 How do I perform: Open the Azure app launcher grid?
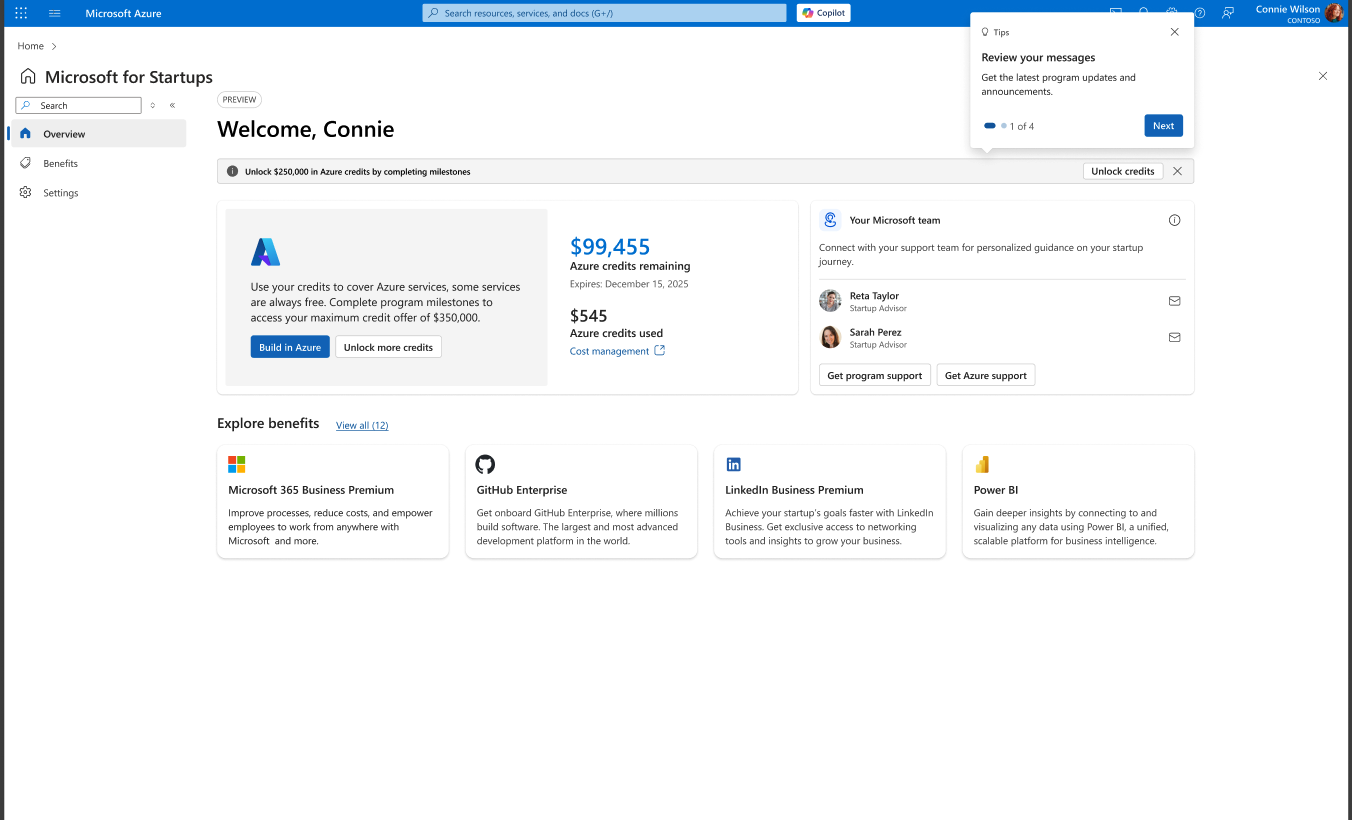coord(21,13)
